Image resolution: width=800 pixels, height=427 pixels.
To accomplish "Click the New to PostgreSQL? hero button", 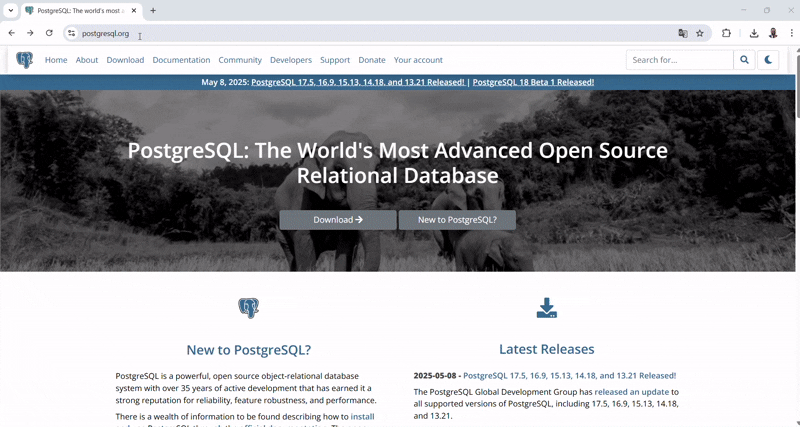I will coord(457,220).
